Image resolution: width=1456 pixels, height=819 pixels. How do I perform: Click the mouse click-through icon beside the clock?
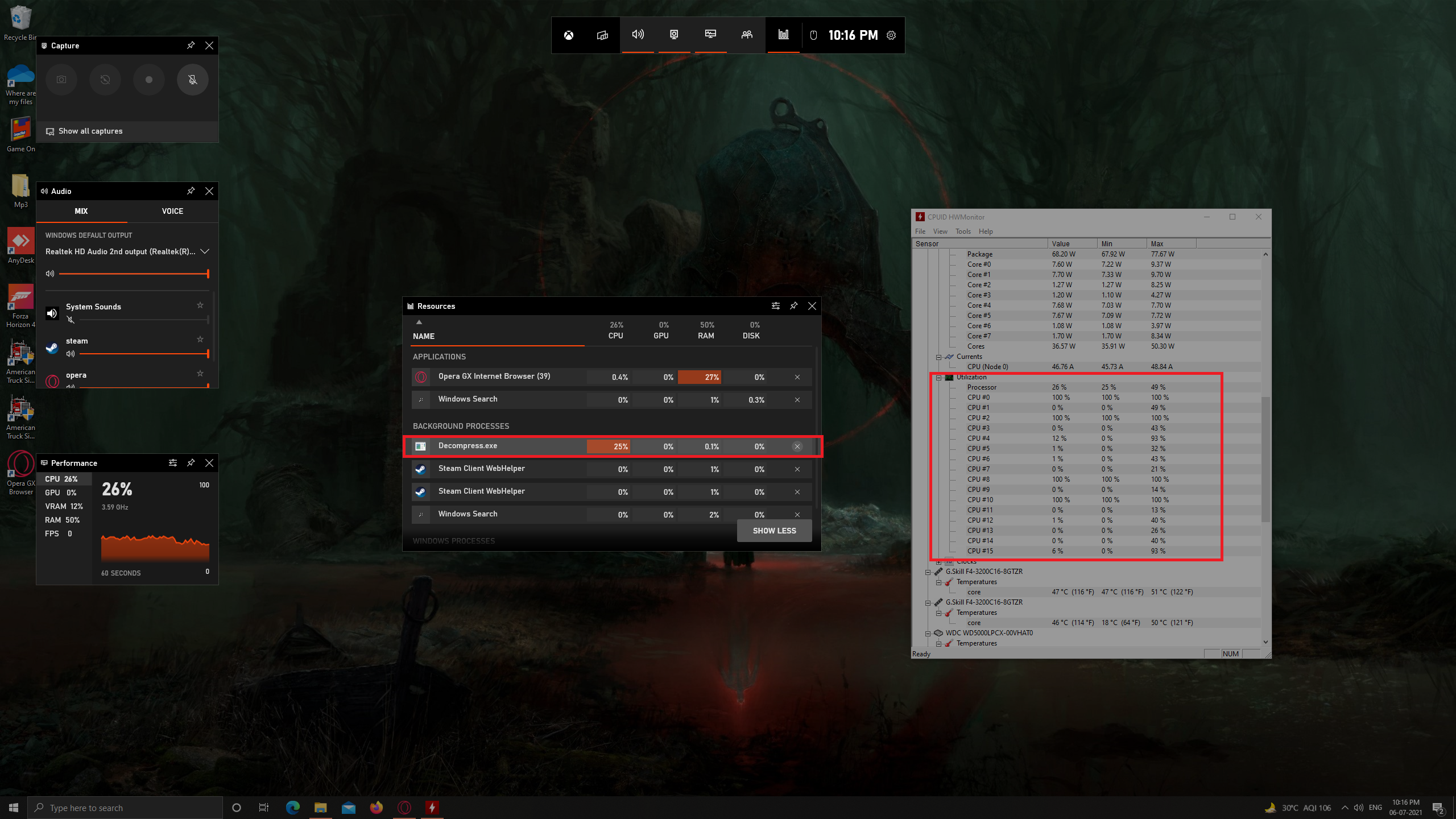pyautogui.click(x=813, y=35)
